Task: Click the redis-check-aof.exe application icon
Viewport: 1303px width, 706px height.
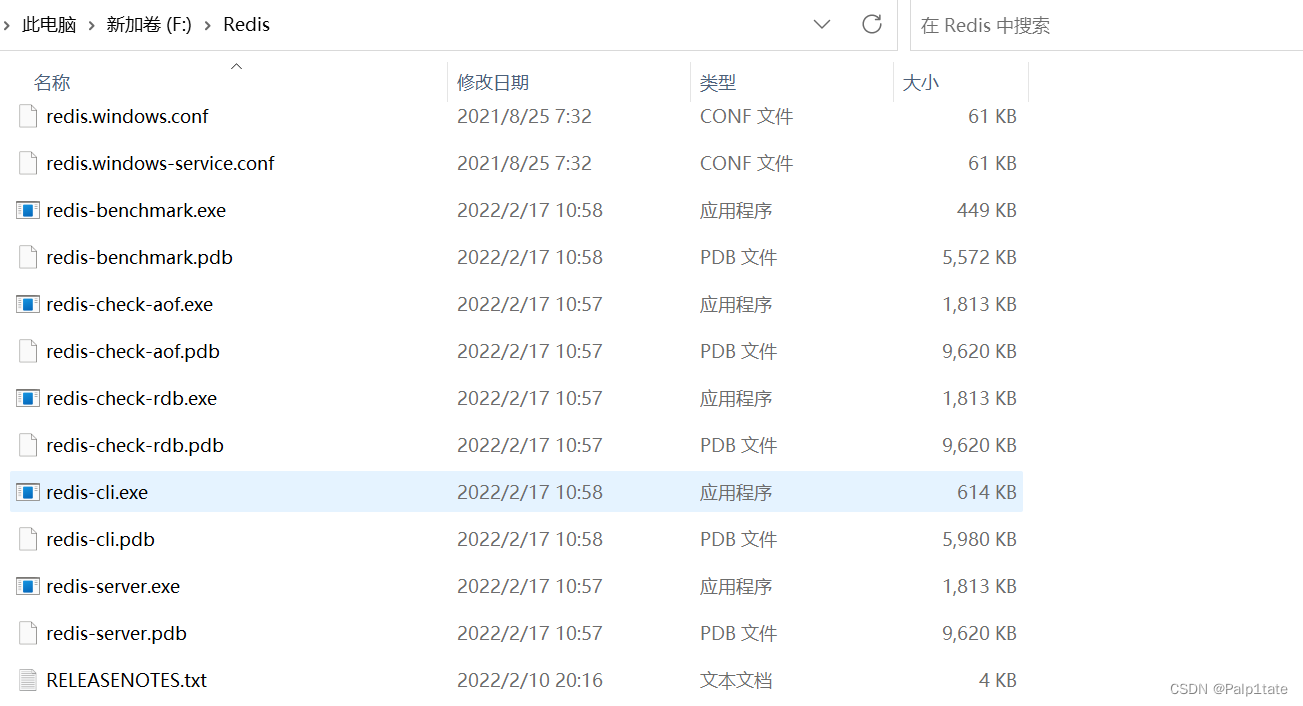Action: pos(28,304)
